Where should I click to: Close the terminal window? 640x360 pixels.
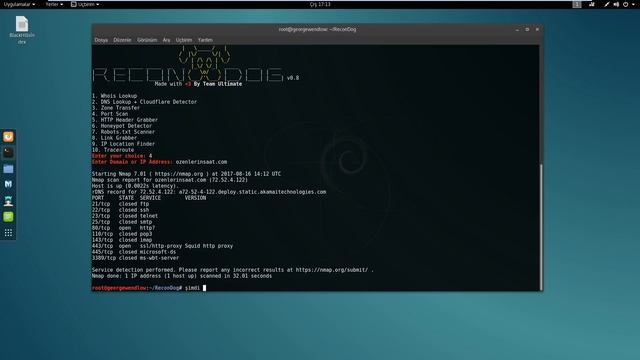537,29
